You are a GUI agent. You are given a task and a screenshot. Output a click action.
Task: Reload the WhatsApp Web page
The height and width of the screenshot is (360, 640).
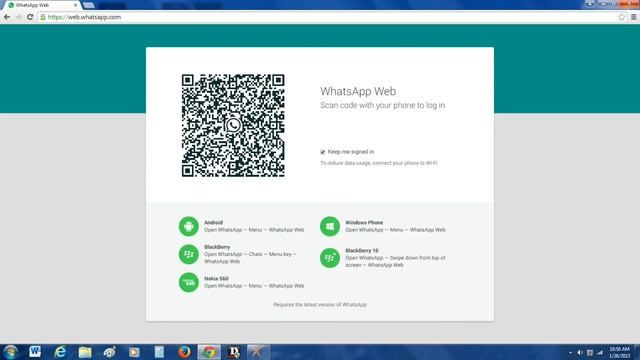coord(30,17)
